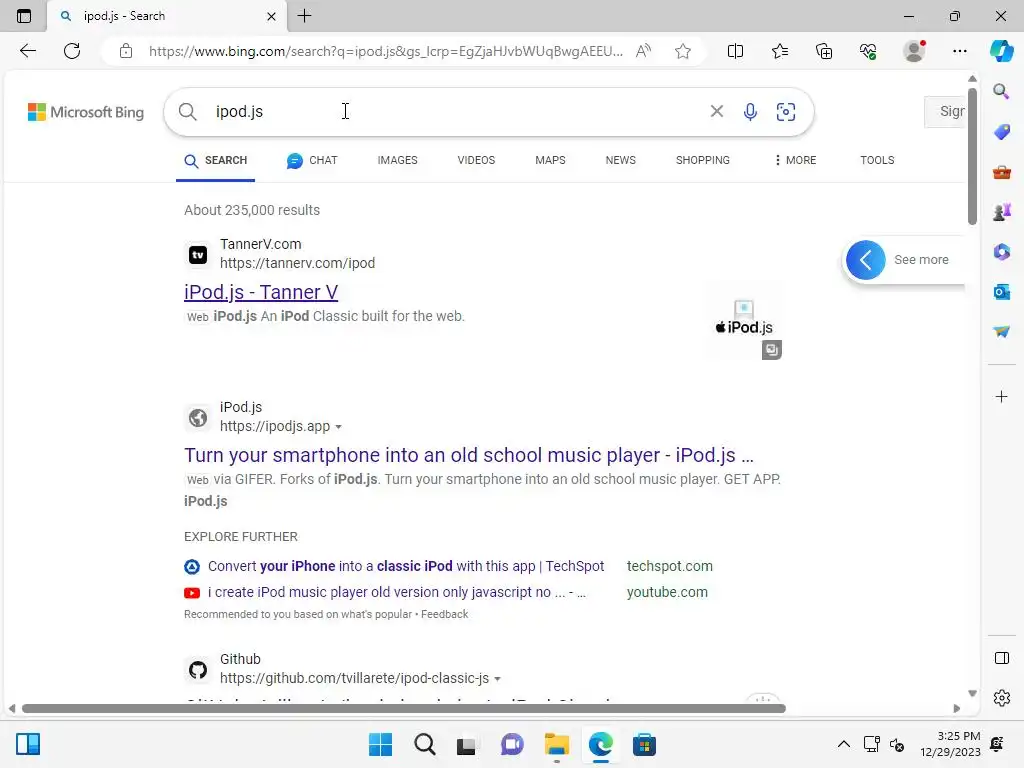Image resolution: width=1024 pixels, height=768 pixels.
Task: Open the sidebar Shopping tag
Action: (x=1001, y=132)
